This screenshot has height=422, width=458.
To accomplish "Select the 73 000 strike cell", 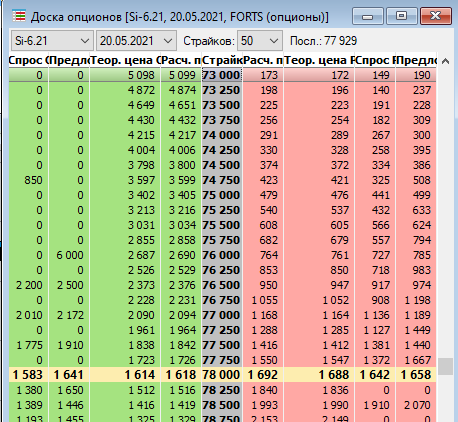I will (222, 75).
